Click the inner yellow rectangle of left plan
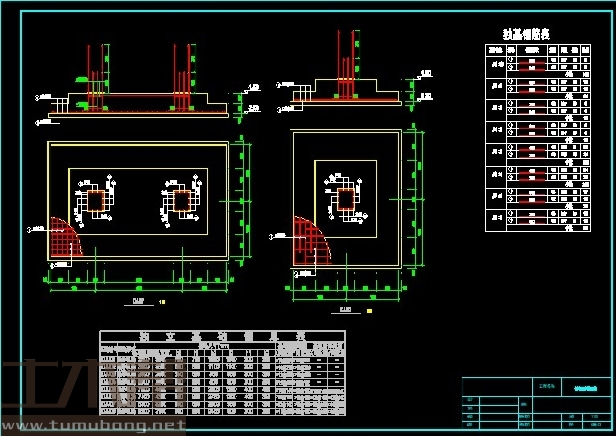The height and width of the screenshot is (436, 616). coord(138,170)
